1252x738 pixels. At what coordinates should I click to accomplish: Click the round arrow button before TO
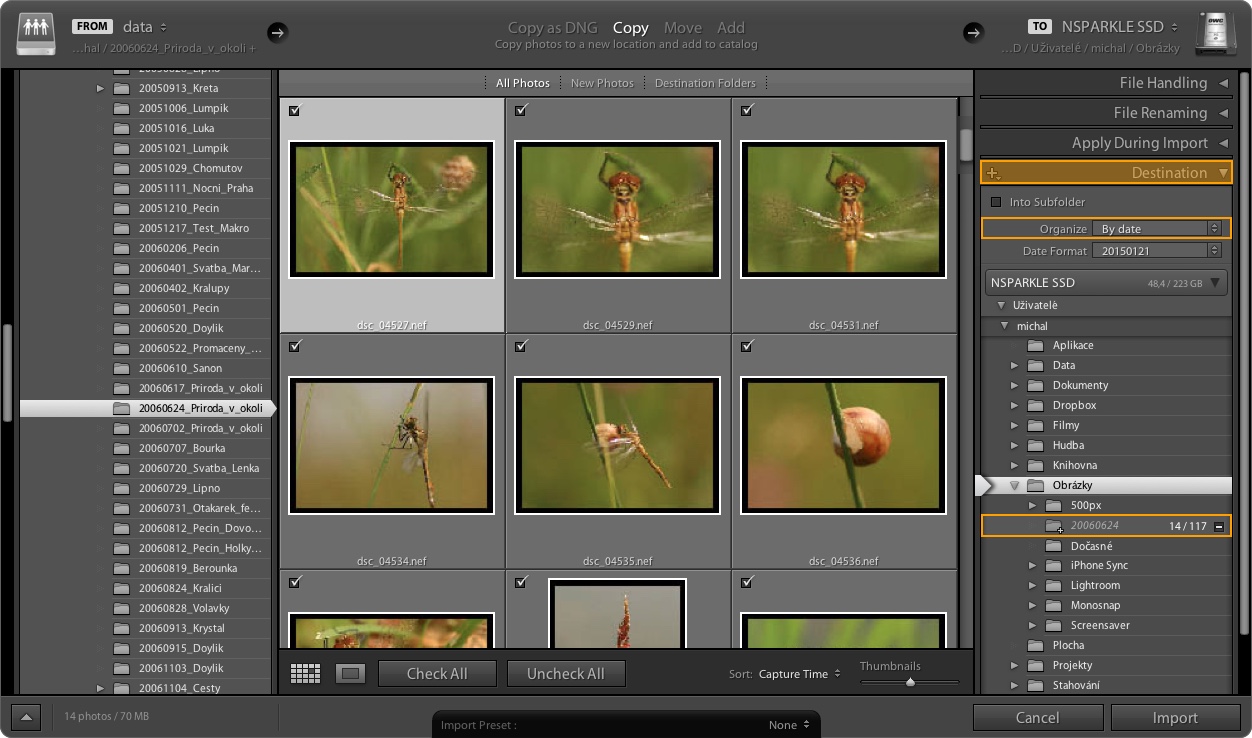click(x=973, y=33)
